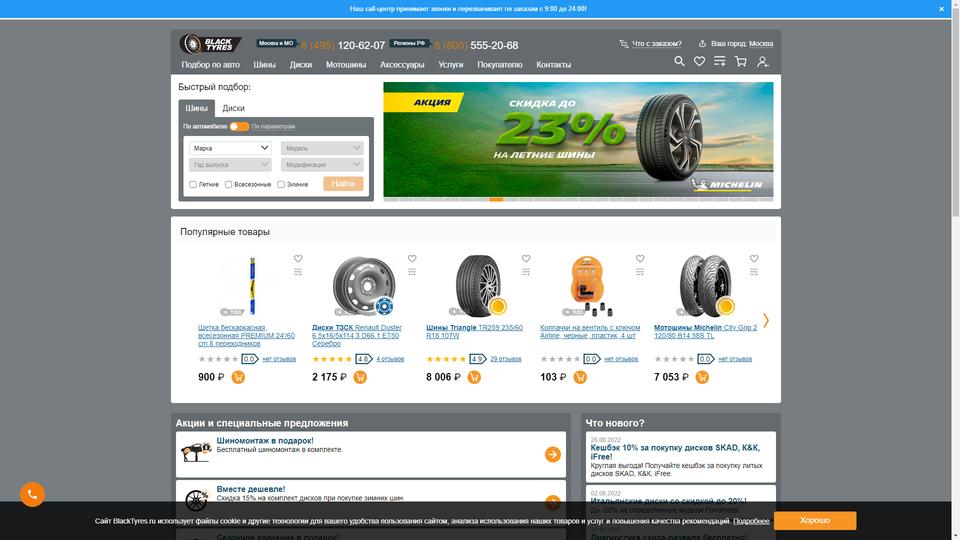Viewport: 960px width, 540px height.
Task: Check the Всесезонные checkbox
Action: click(x=228, y=184)
